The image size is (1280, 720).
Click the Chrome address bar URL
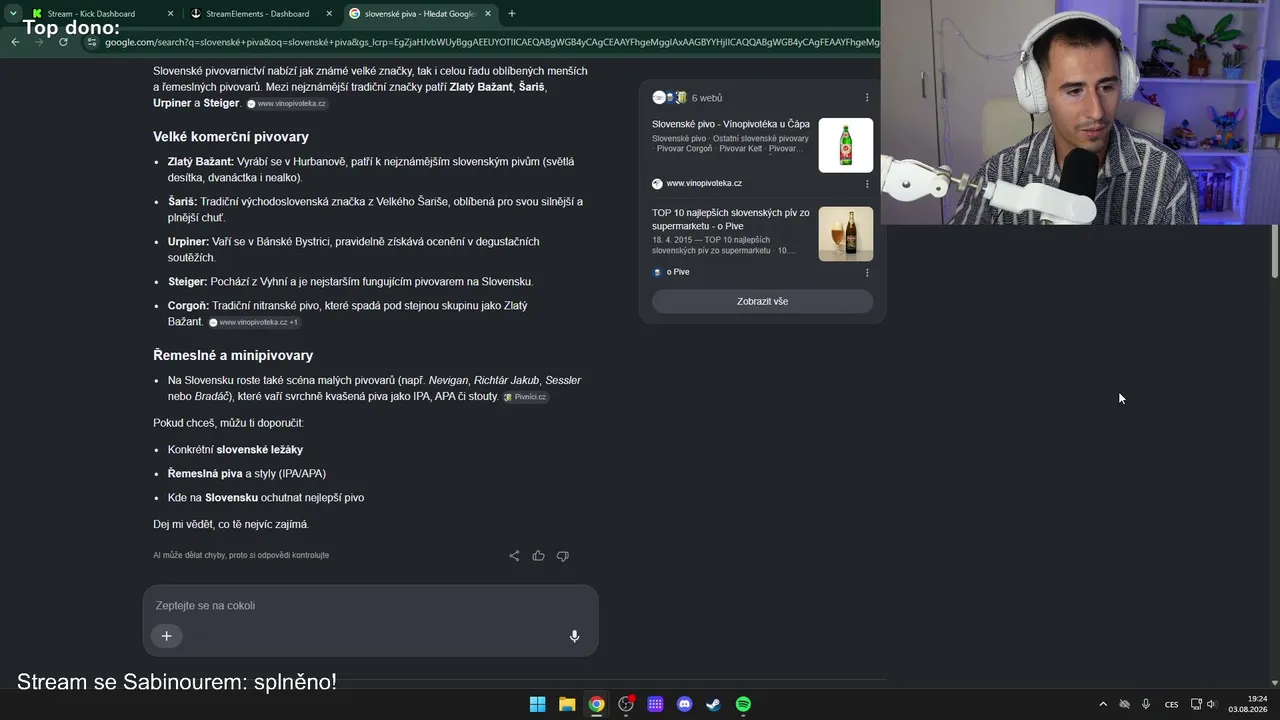(492, 42)
